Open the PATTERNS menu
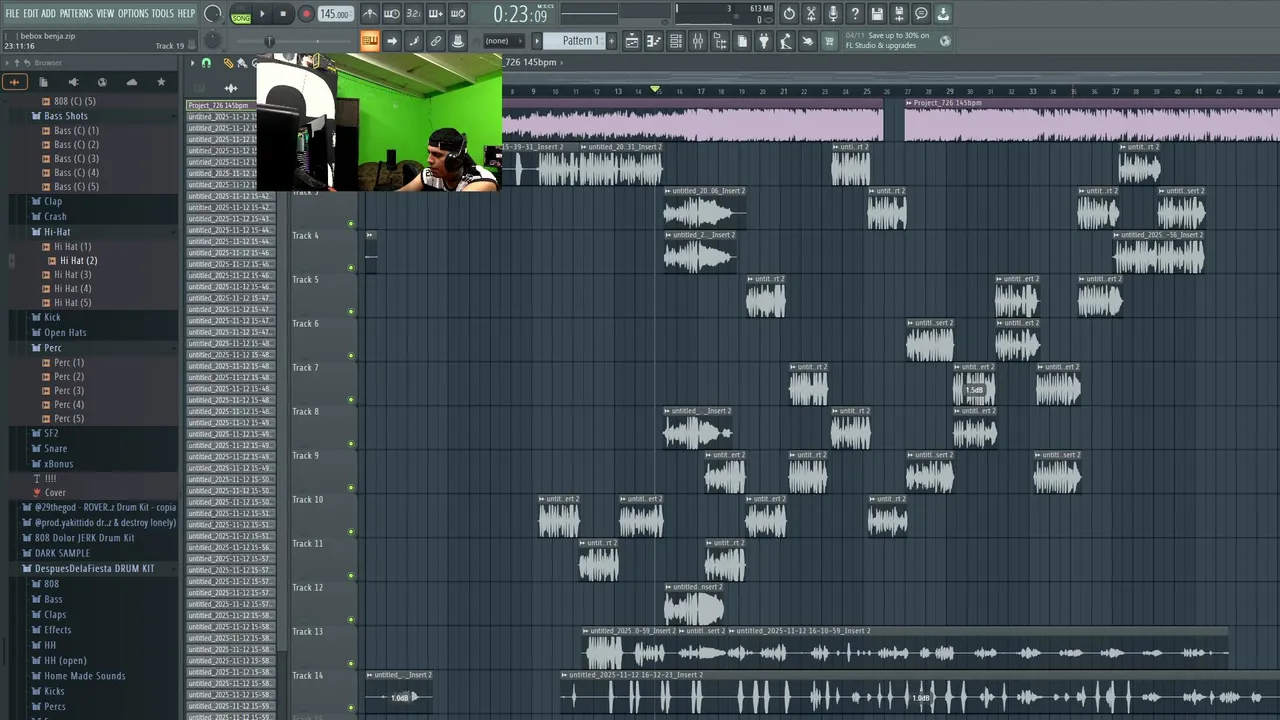 click(76, 13)
